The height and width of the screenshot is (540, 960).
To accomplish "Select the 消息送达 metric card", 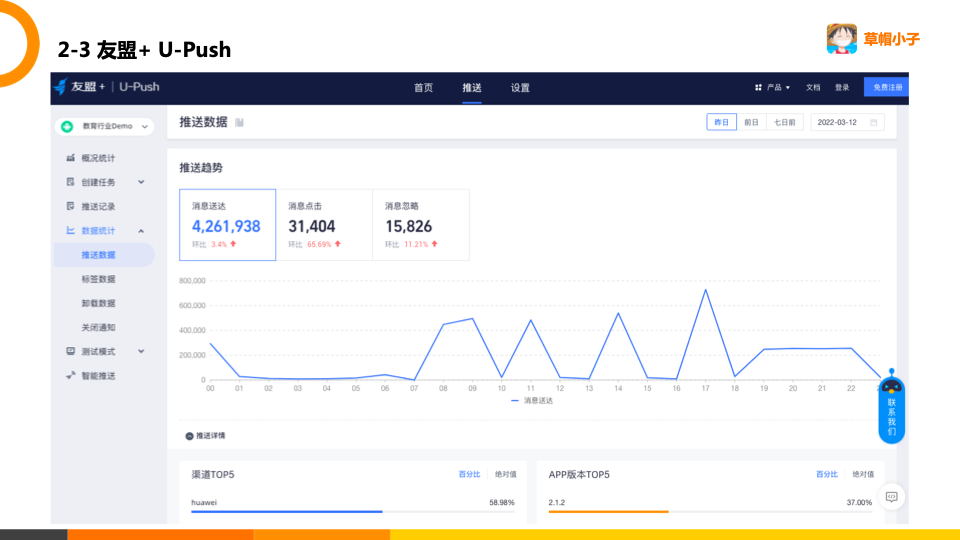I will (227, 225).
